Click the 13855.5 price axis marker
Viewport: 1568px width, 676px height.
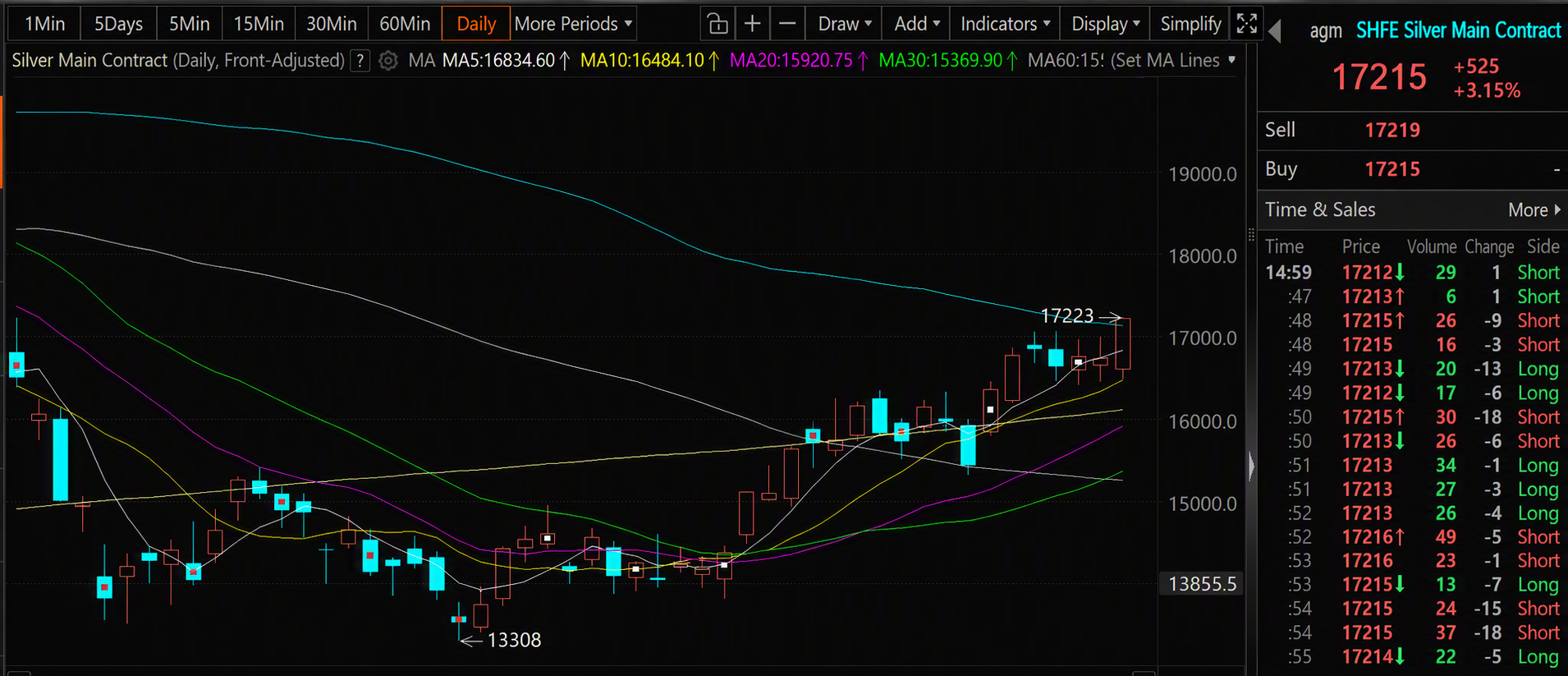(x=1202, y=584)
